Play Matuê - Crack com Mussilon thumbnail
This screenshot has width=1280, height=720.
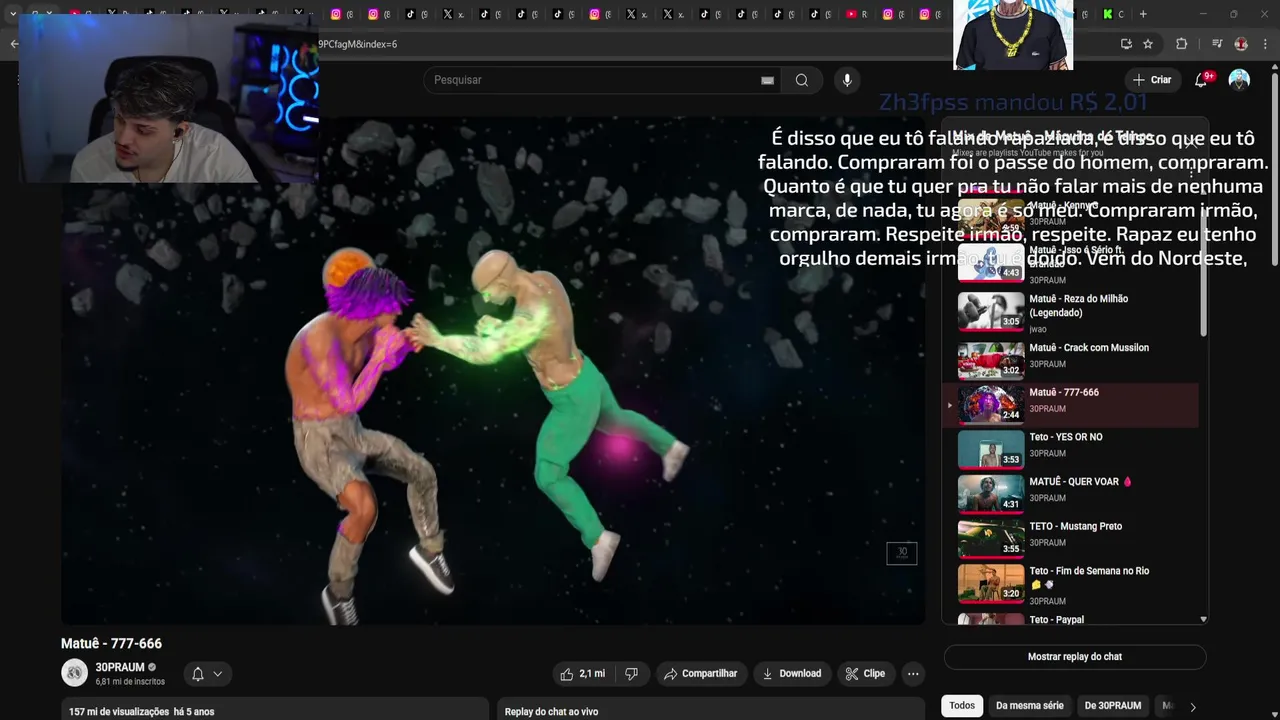coord(991,361)
